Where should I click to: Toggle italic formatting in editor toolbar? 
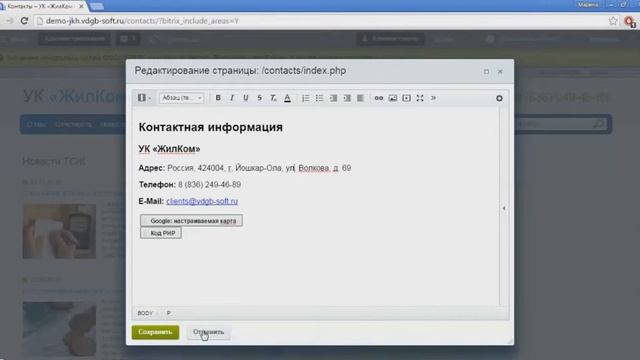tap(232, 98)
